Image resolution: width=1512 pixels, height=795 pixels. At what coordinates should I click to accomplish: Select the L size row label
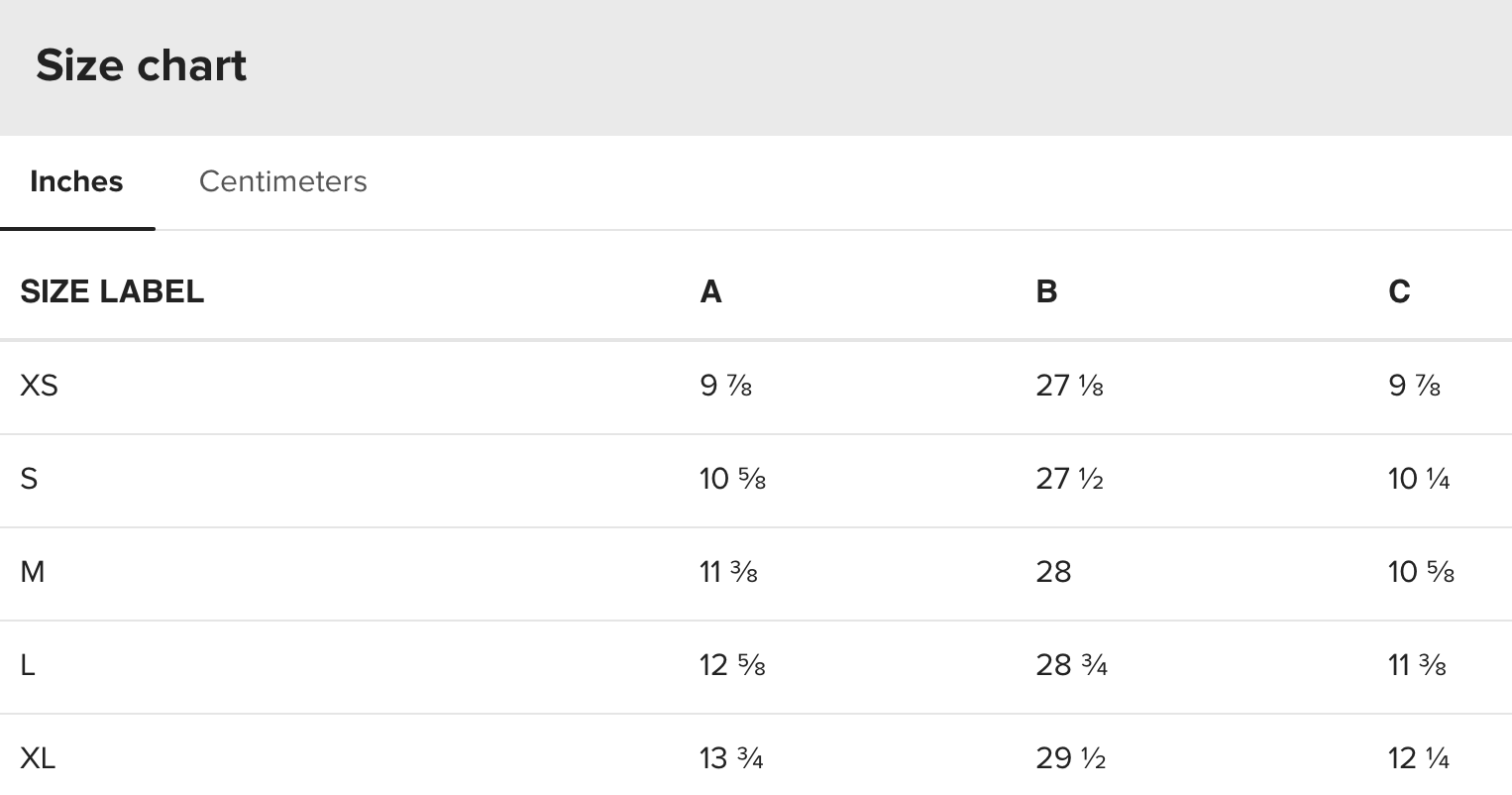(x=28, y=665)
